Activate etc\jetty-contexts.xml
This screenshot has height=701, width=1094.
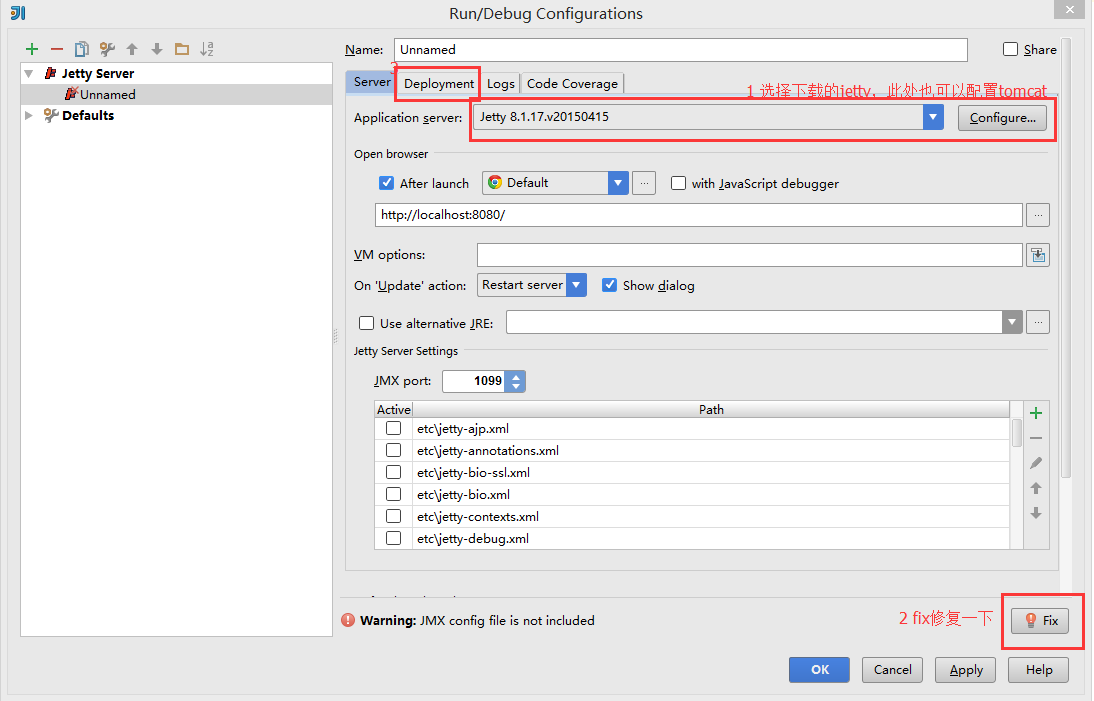tap(394, 516)
